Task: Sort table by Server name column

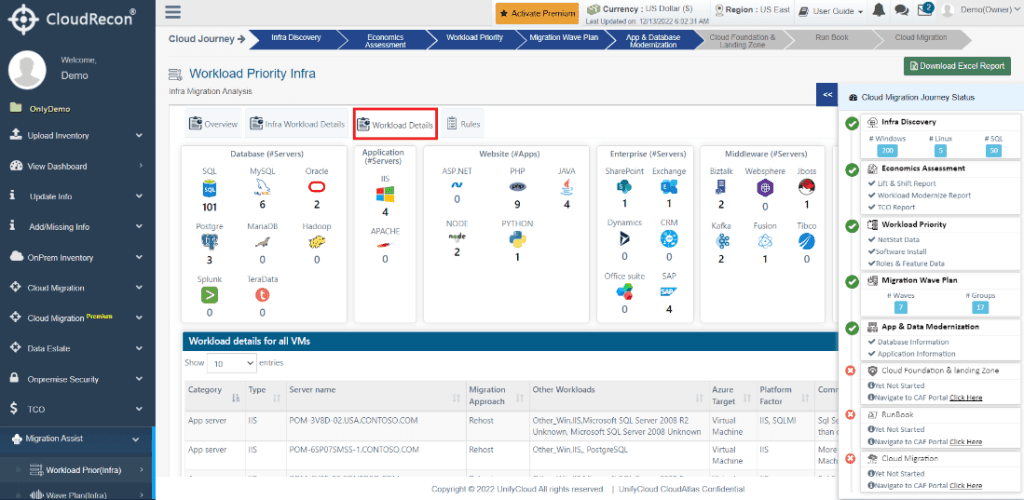Action: pos(374,394)
